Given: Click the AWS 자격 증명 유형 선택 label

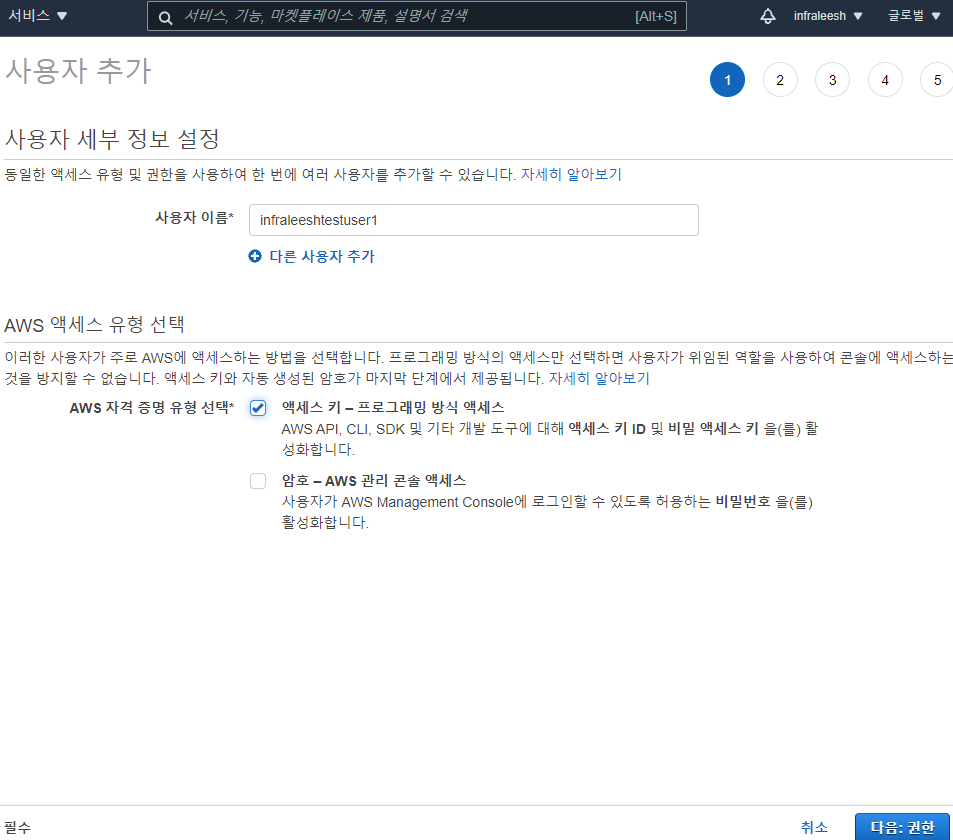Looking at the screenshot, I should (x=151, y=407).
